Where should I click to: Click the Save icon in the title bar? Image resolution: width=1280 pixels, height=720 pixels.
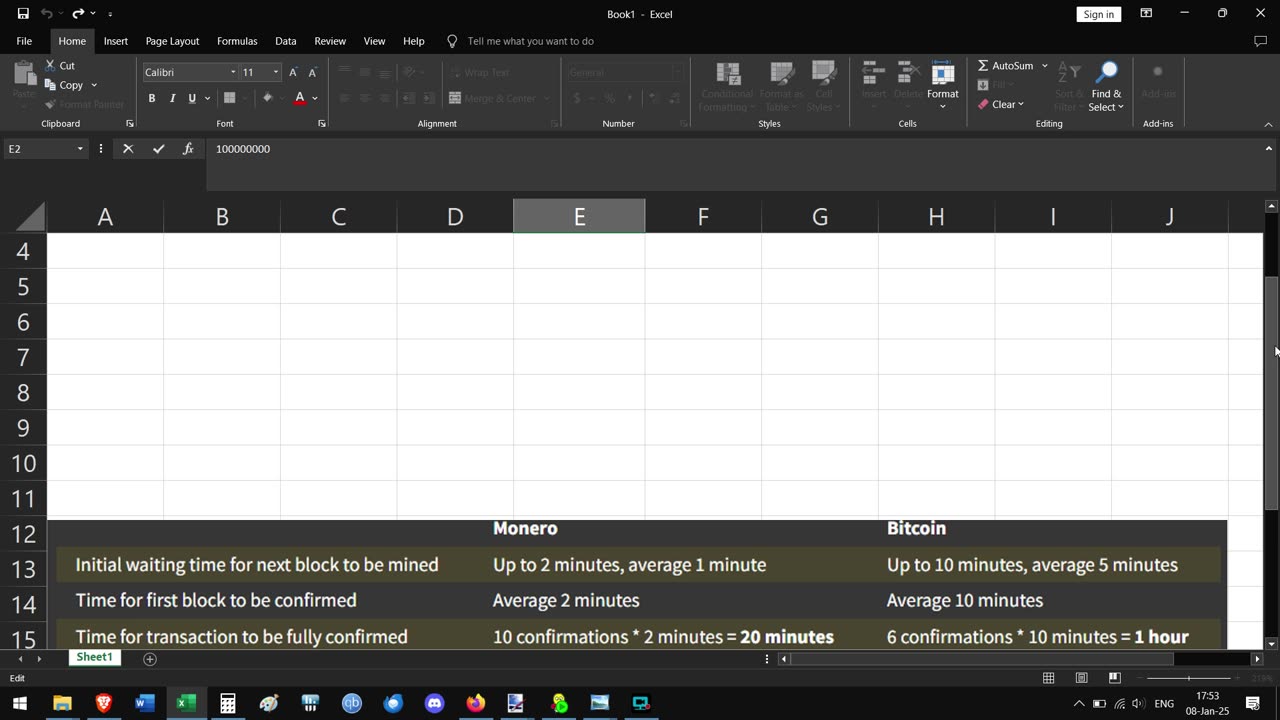tap(23, 14)
